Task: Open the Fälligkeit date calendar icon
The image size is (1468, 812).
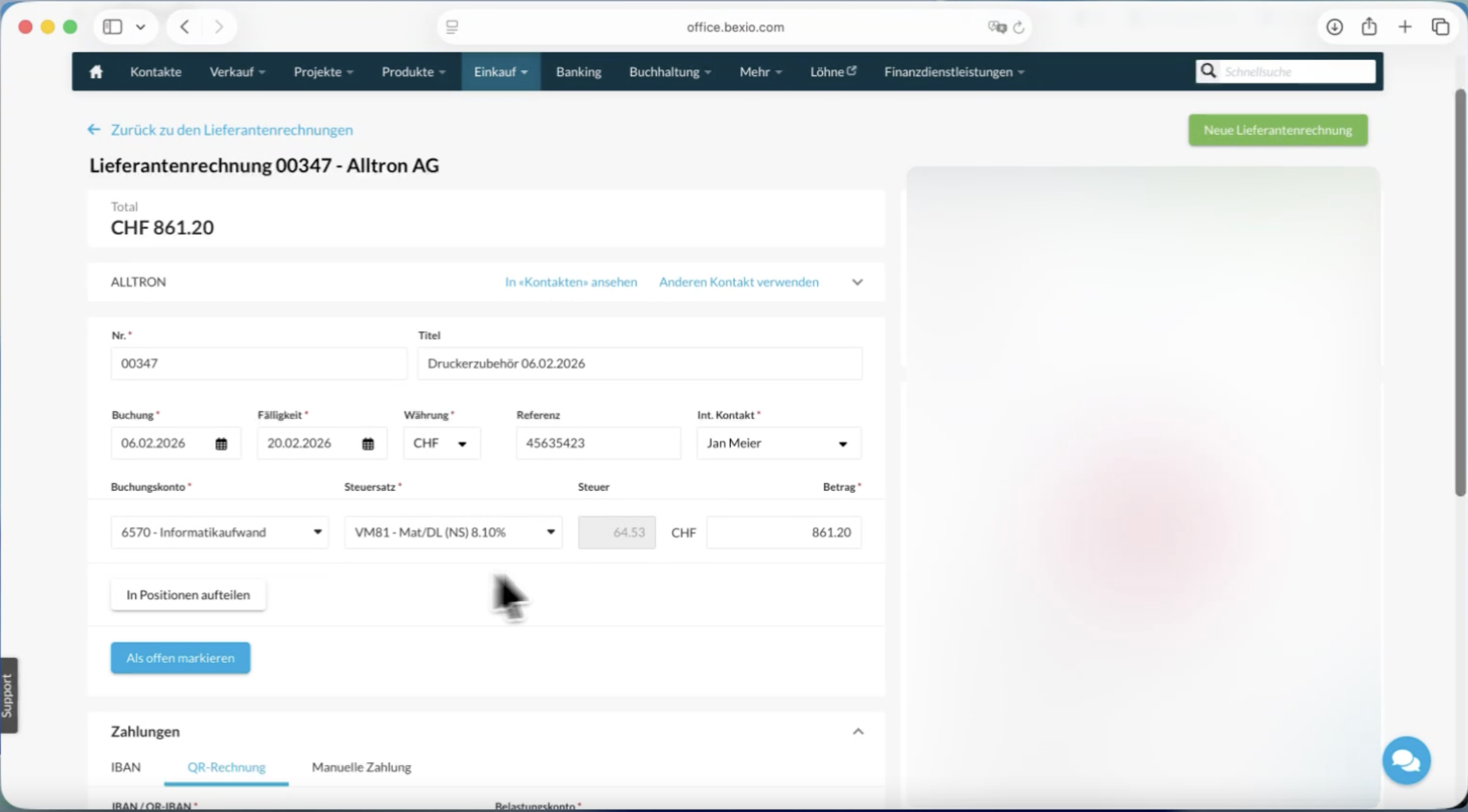Action: [368, 444]
